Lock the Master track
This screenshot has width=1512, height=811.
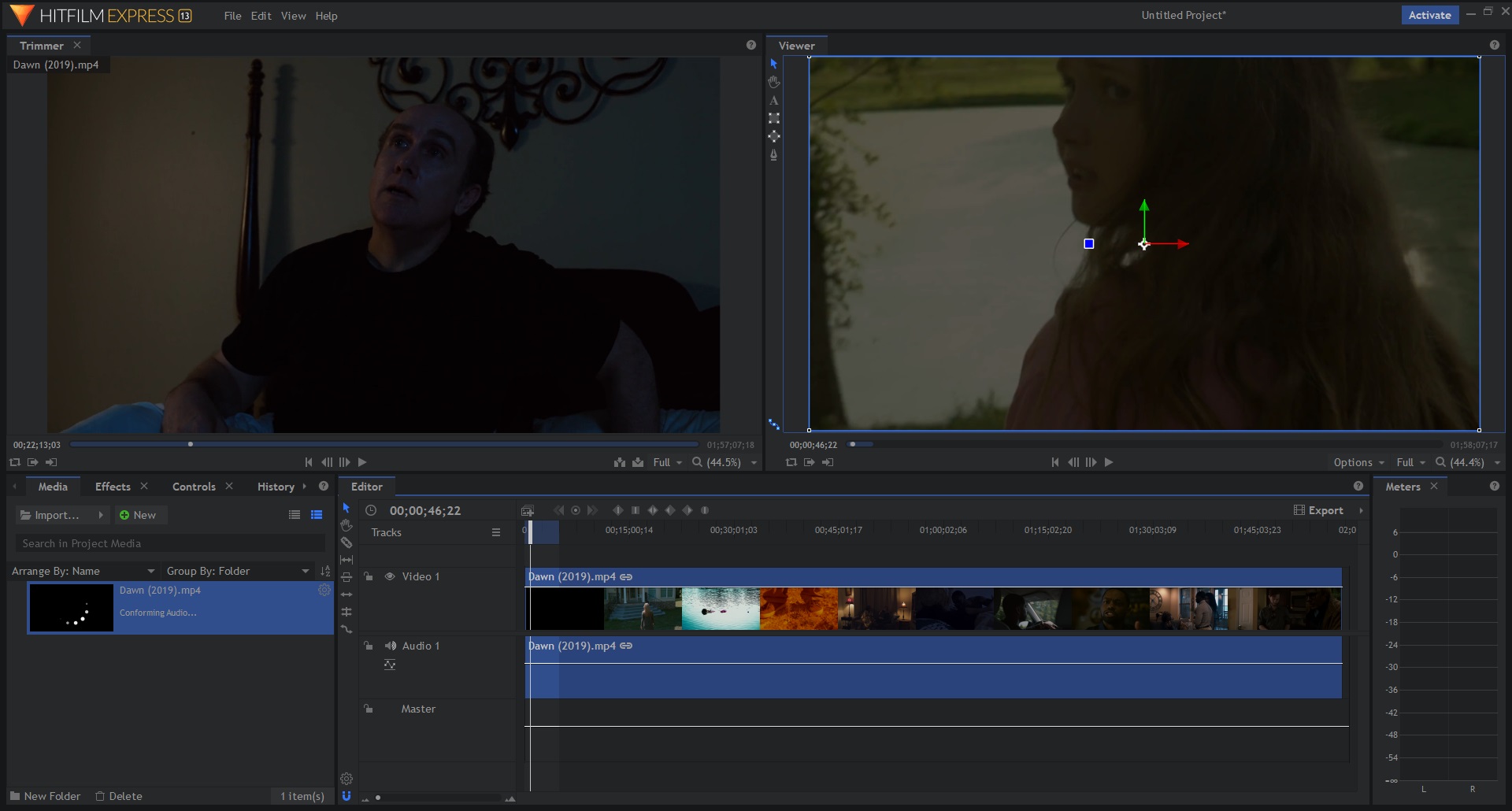pyautogui.click(x=368, y=709)
